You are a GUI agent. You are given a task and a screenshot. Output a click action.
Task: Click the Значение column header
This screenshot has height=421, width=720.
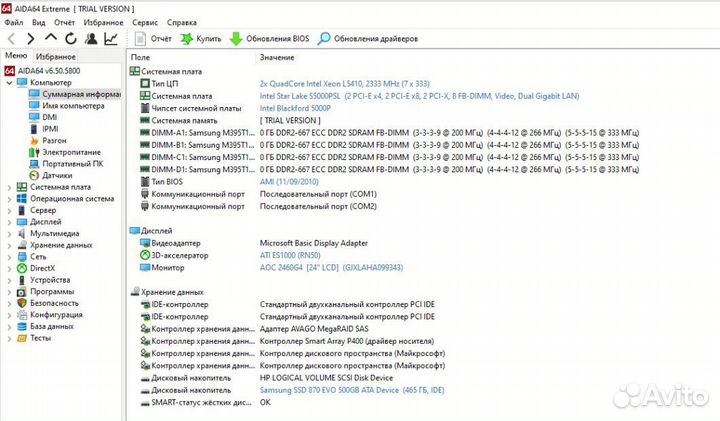point(277,57)
